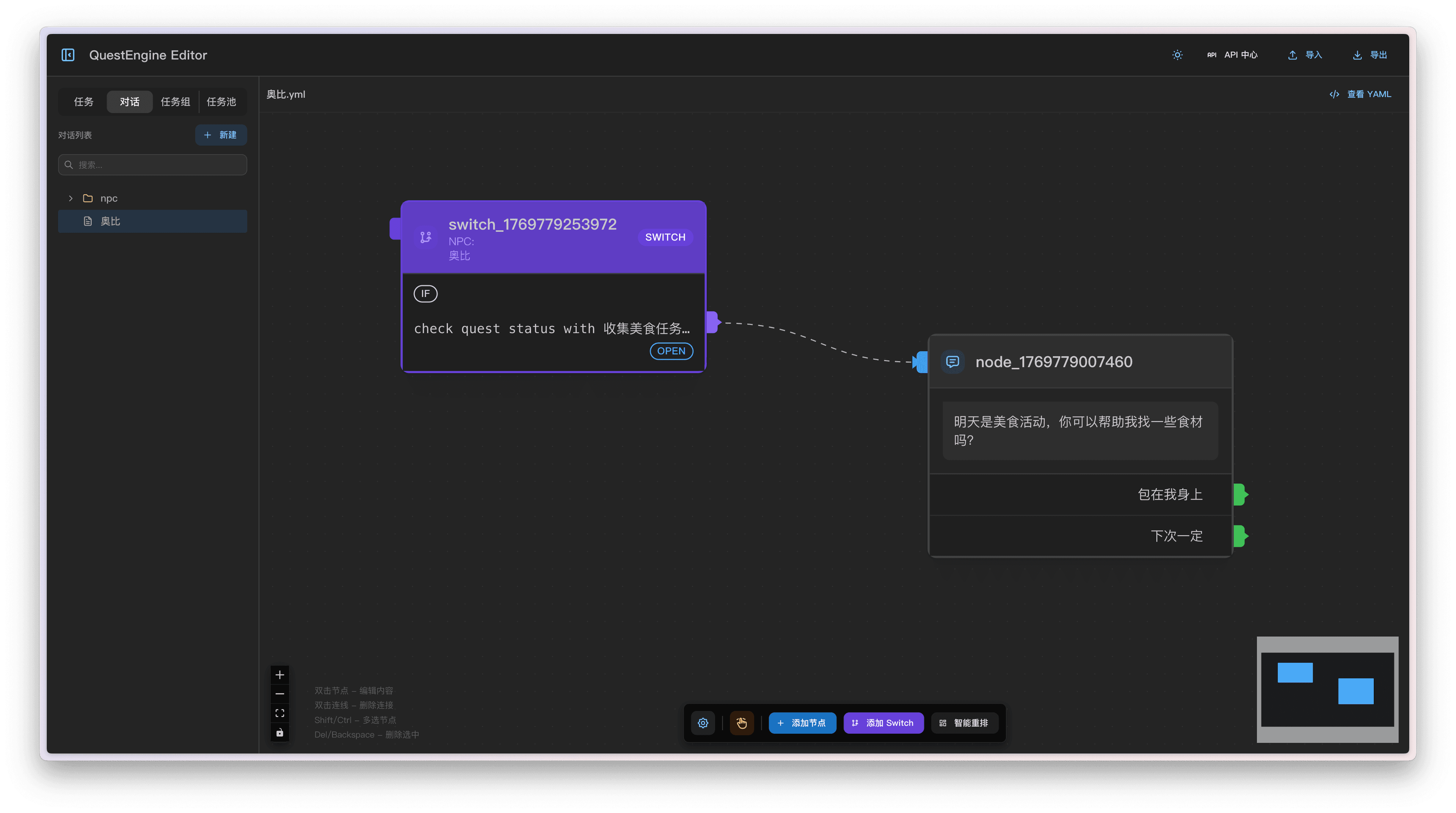
Task: Collapse the sidebar using the panel icon
Action: coord(68,55)
